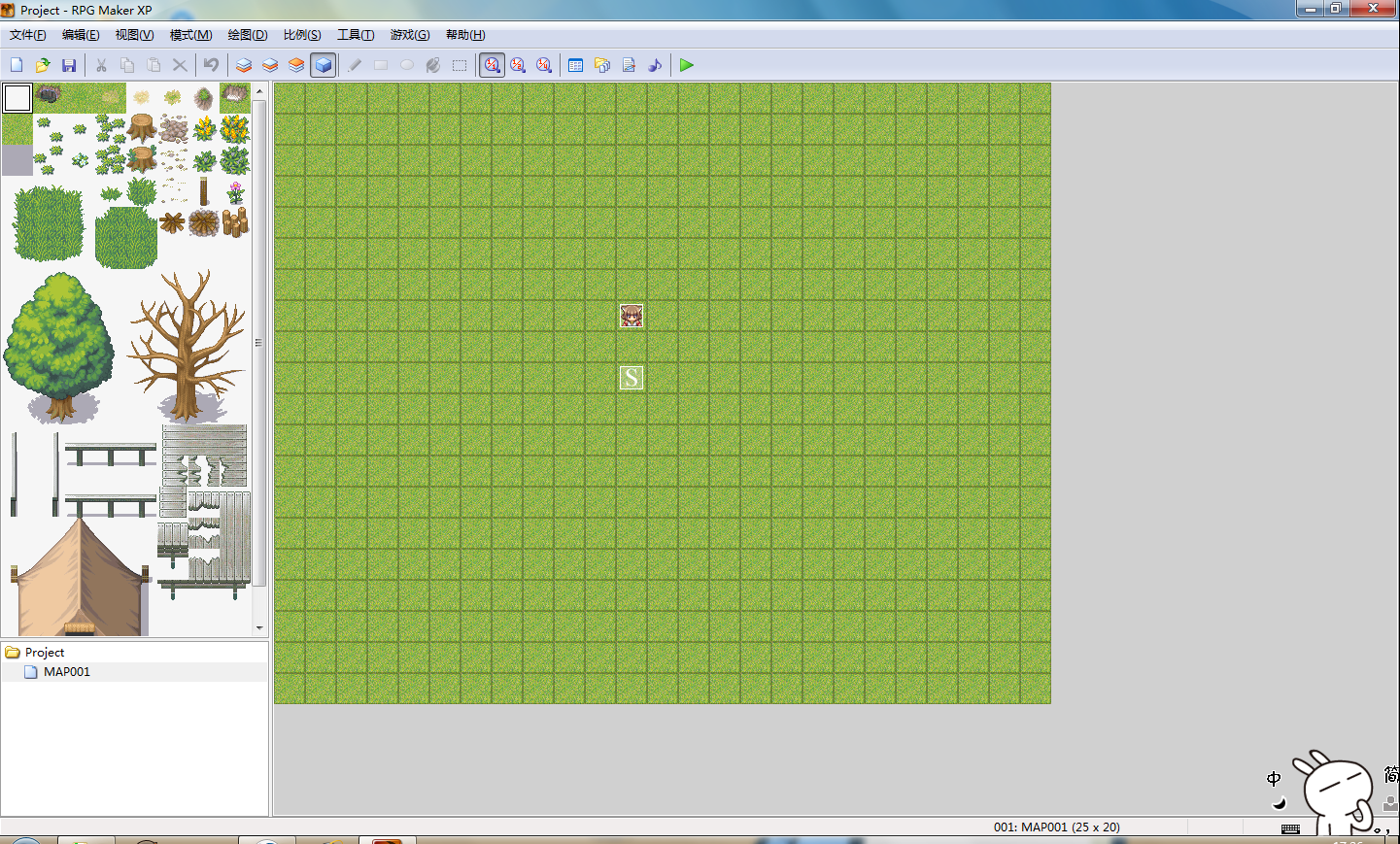Open the Database table icon

tap(576, 65)
